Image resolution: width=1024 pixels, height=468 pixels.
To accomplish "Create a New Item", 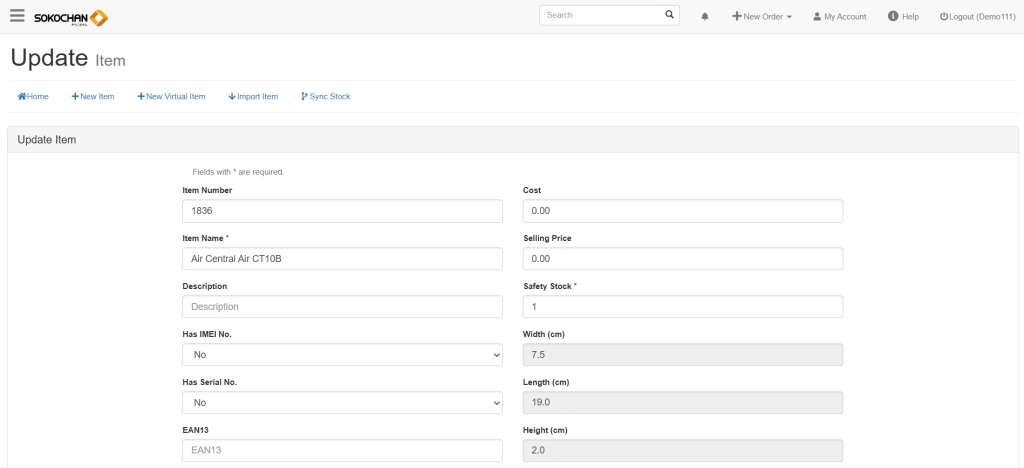I will (93, 97).
